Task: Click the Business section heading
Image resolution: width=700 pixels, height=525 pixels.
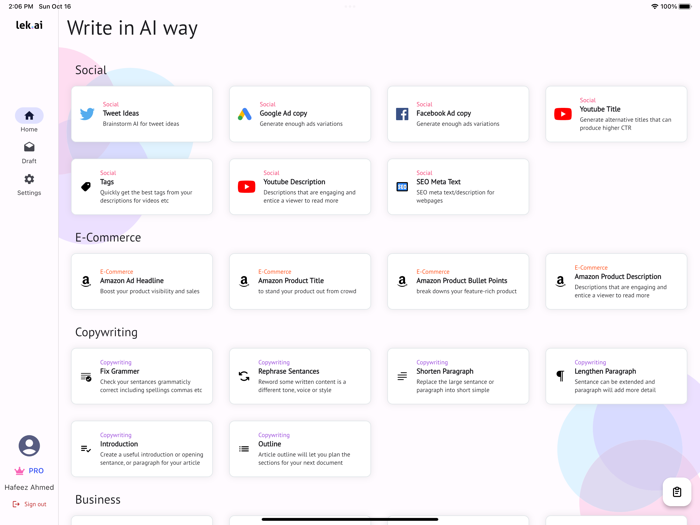Action: pos(98,499)
